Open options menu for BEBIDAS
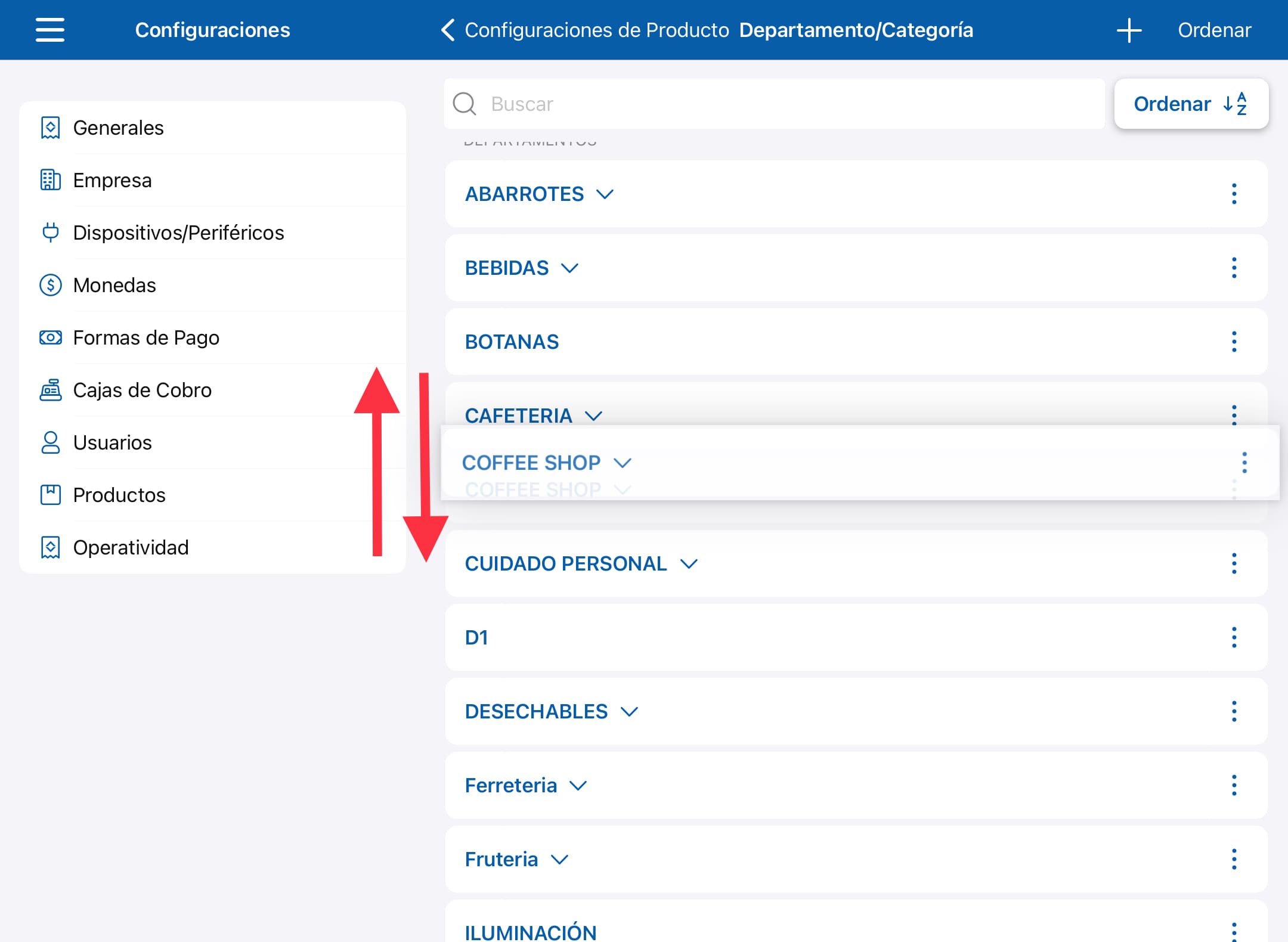The height and width of the screenshot is (942, 1288). coord(1234,268)
